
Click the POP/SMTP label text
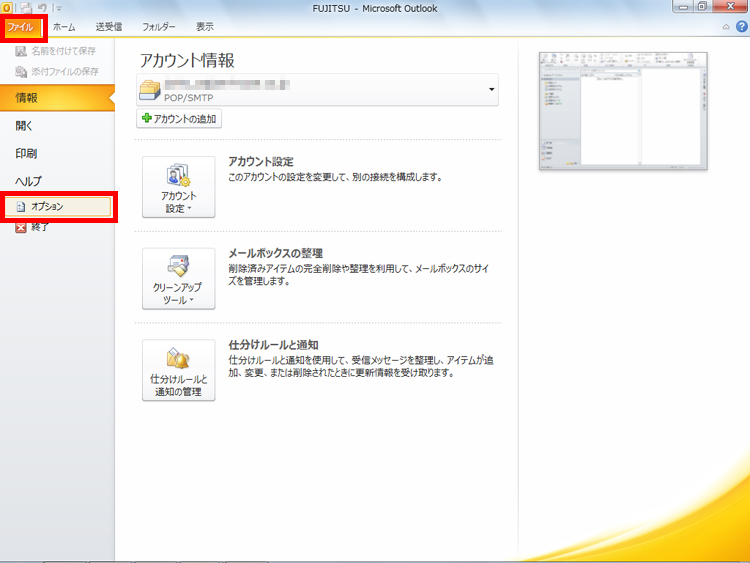[188, 98]
